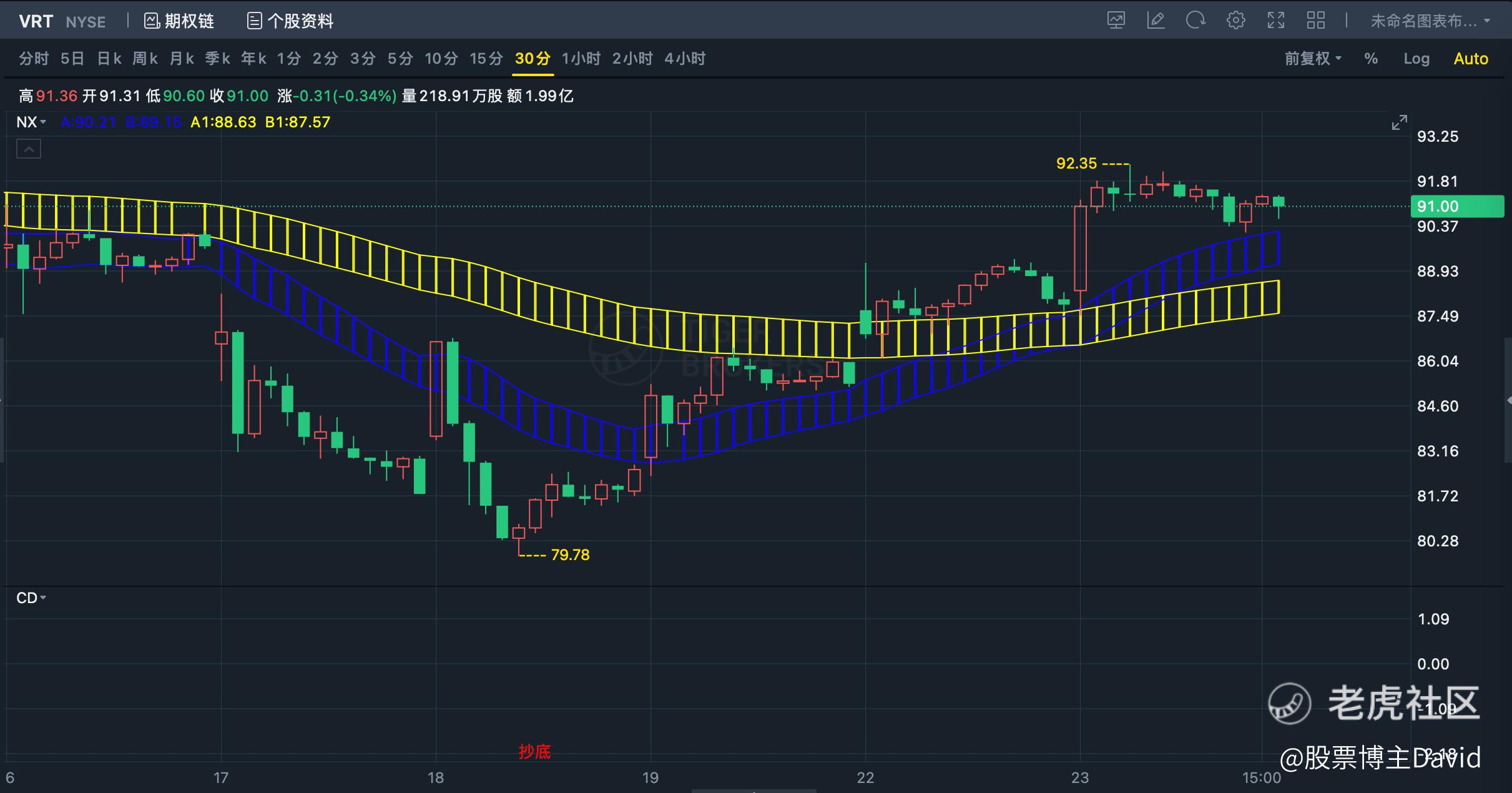
Task: Collapse indicator legend with caret box
Action: coord(29,149)
